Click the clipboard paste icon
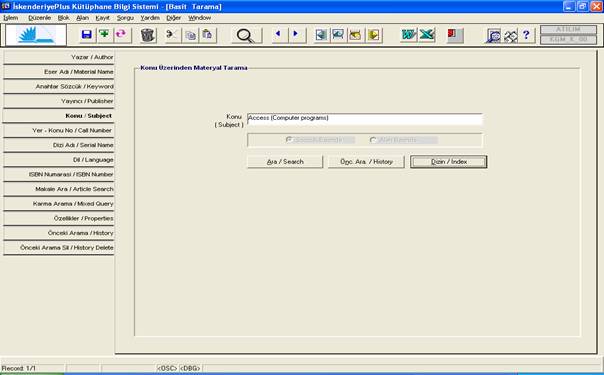 point(208,35)
